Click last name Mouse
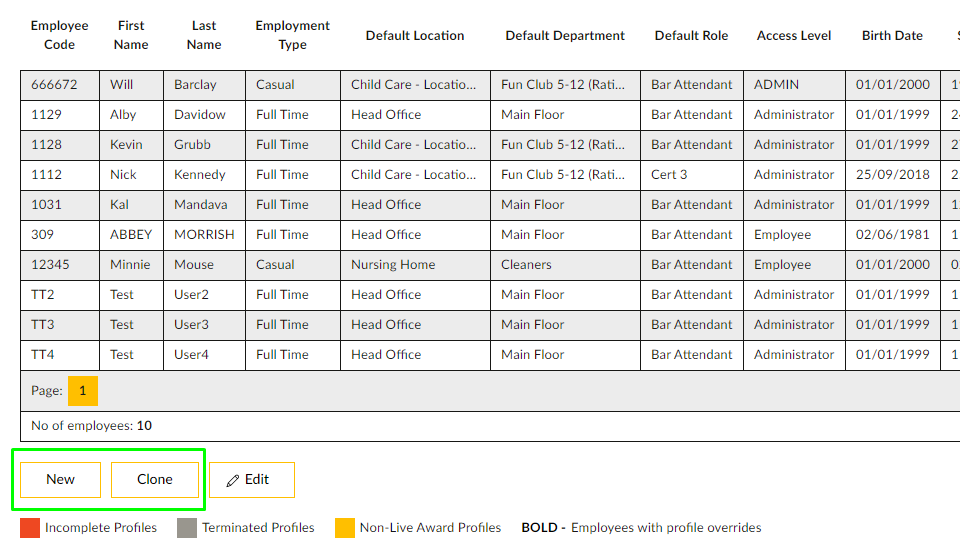Viewport: 977px width, 556px height. 194,264
